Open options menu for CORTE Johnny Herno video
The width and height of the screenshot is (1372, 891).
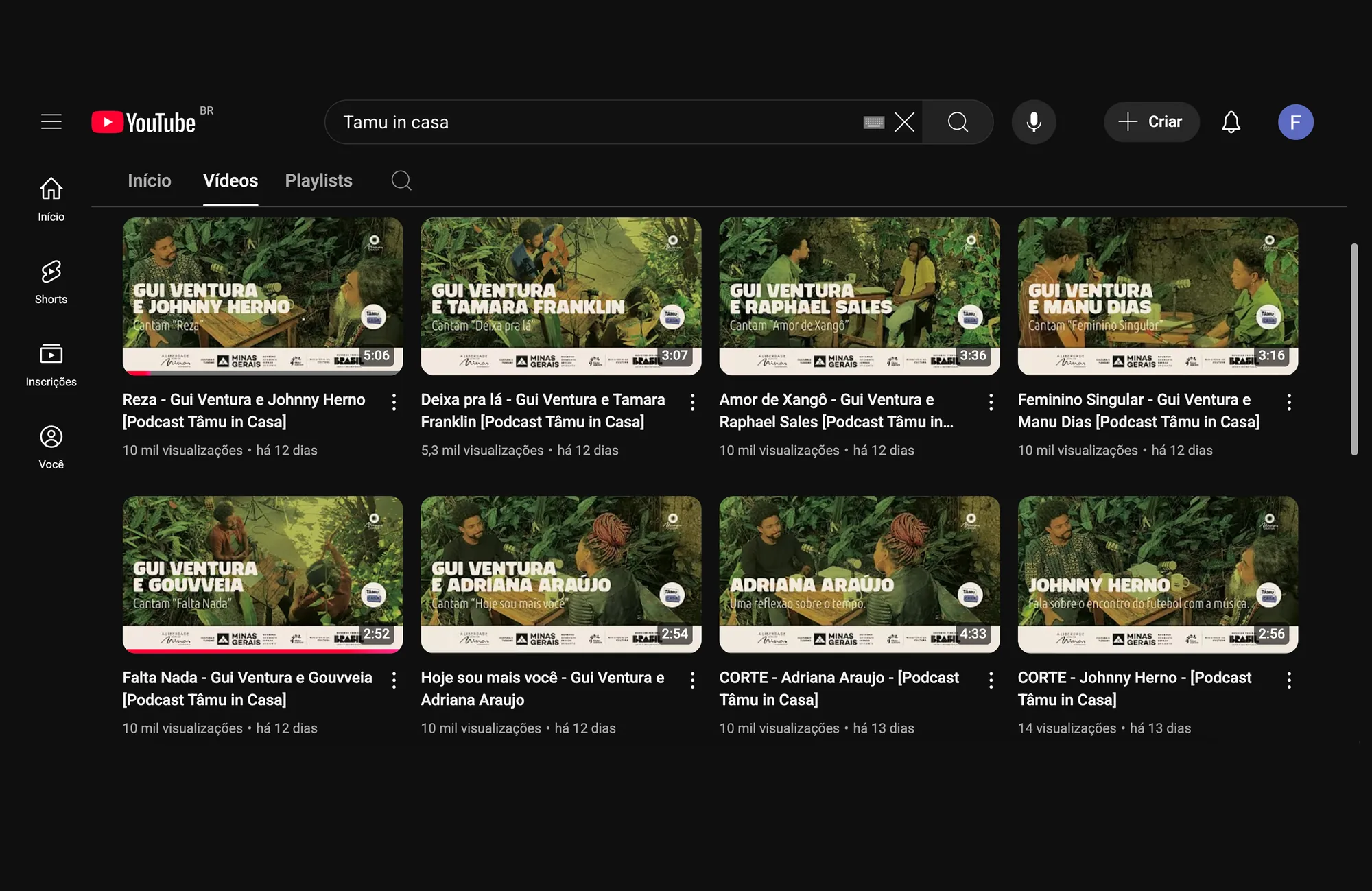pyautogui.click(x=1289, y=680)
